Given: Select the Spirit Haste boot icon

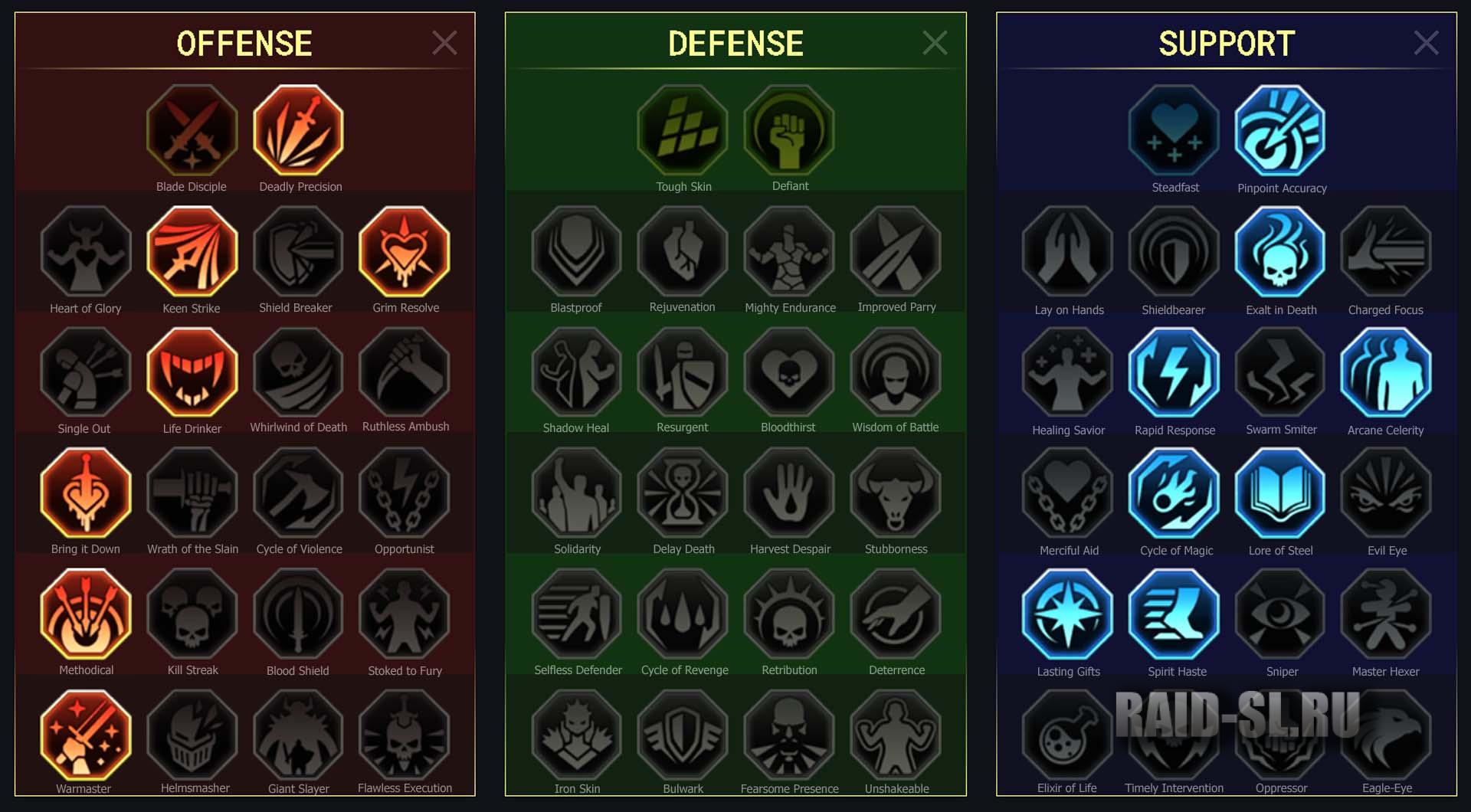Looking at the screenshot, I should (x=1174, y=614).
